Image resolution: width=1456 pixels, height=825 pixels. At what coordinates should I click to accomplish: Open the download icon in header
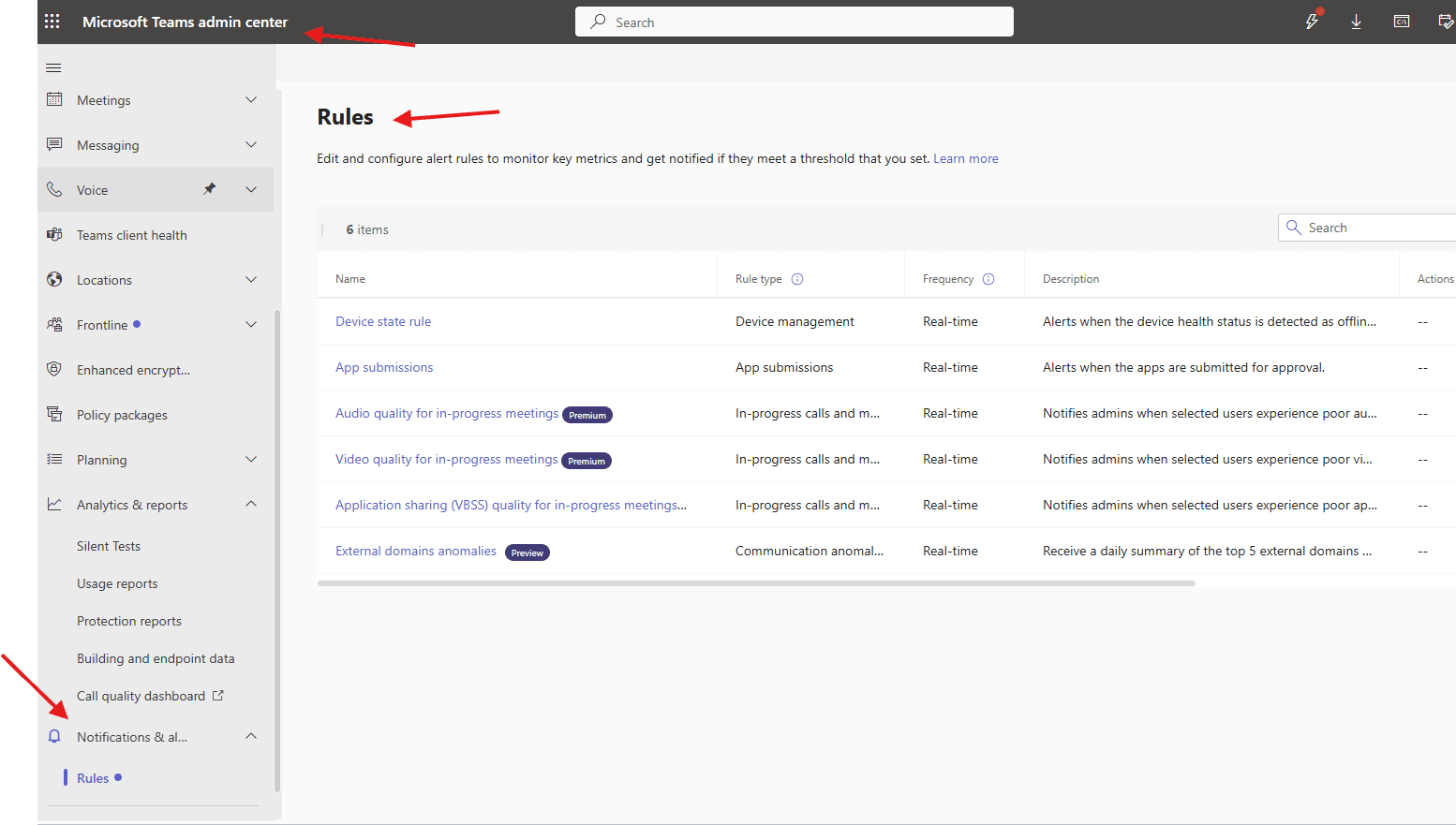click(1356, 22)
